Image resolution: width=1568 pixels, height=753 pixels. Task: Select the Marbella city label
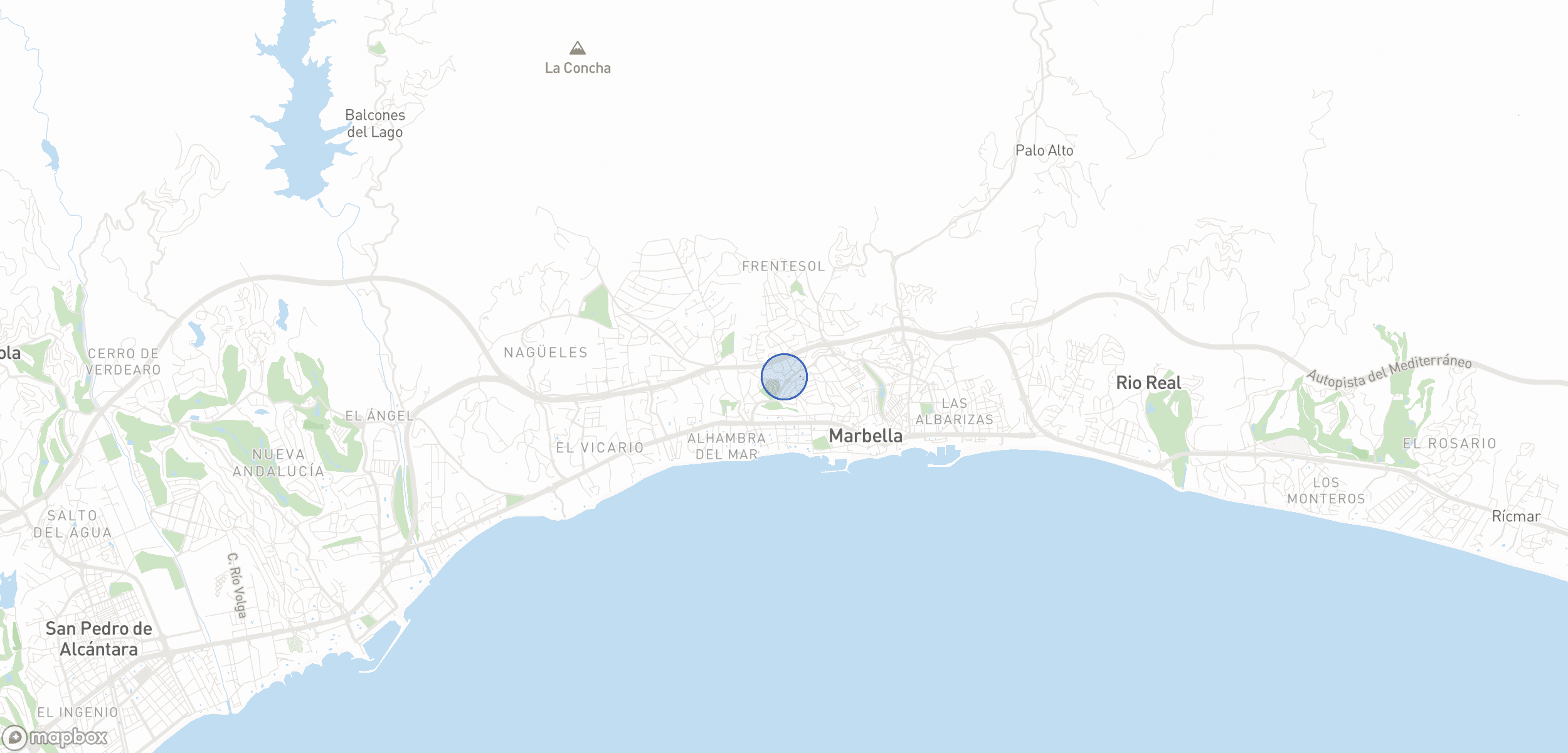pos(866,435)
